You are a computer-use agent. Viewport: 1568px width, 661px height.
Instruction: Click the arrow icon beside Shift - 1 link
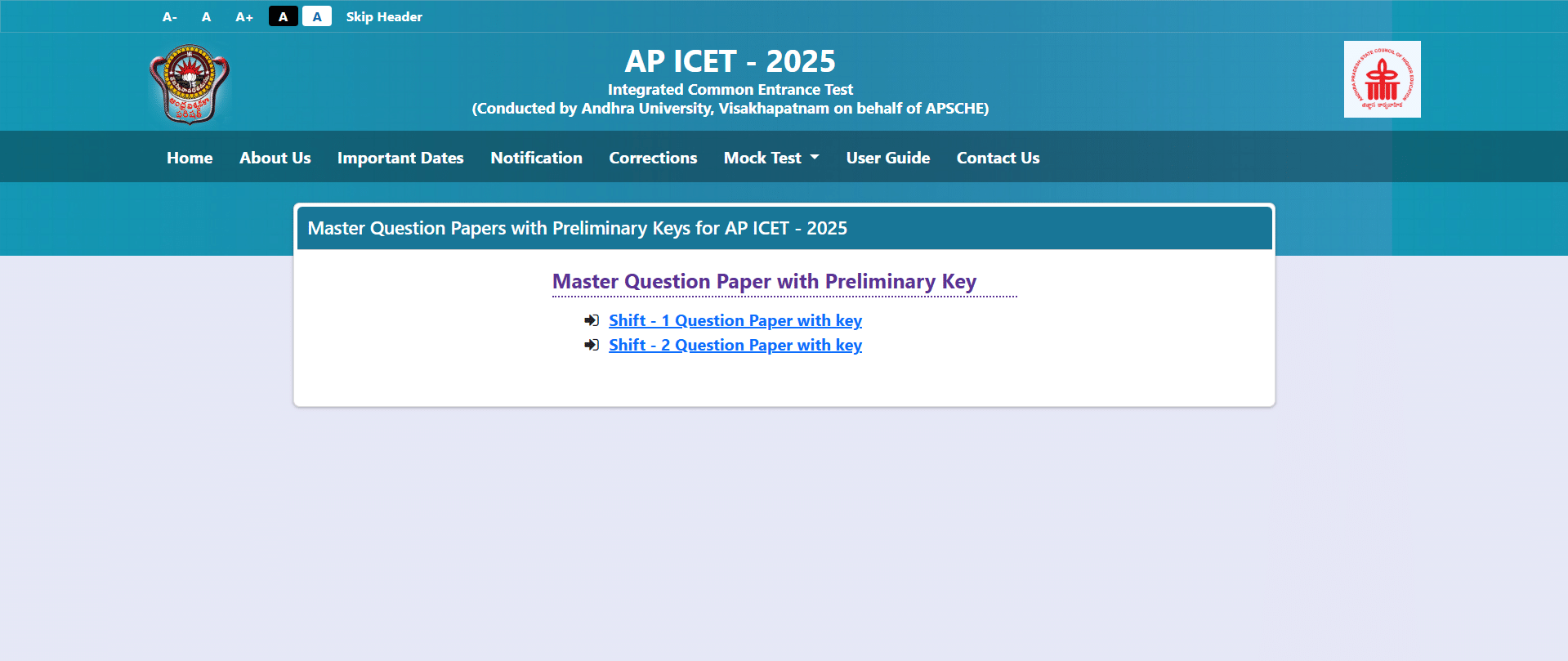(592, 320)
